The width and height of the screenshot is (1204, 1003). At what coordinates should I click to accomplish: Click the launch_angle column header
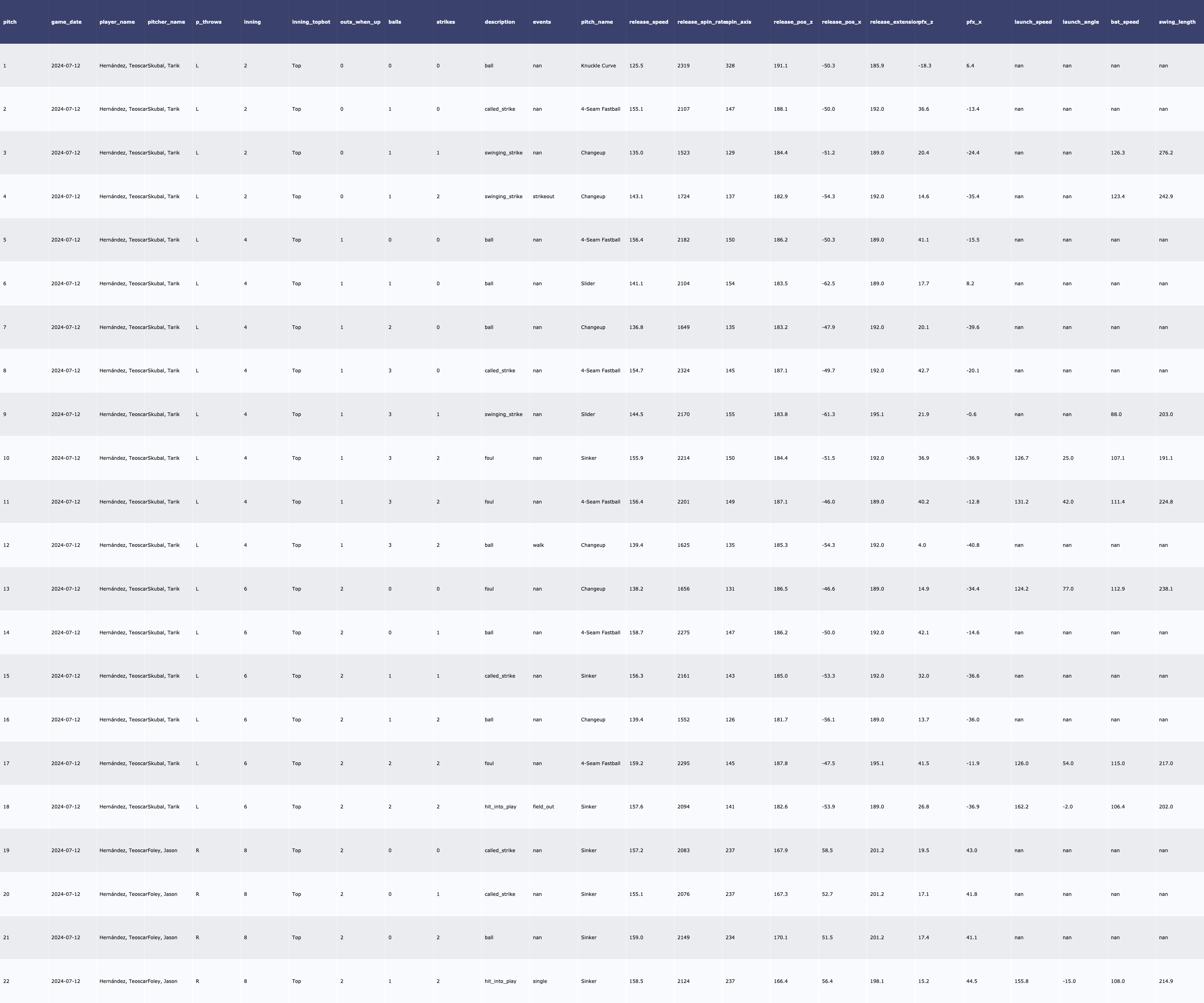coord(1080,22)
